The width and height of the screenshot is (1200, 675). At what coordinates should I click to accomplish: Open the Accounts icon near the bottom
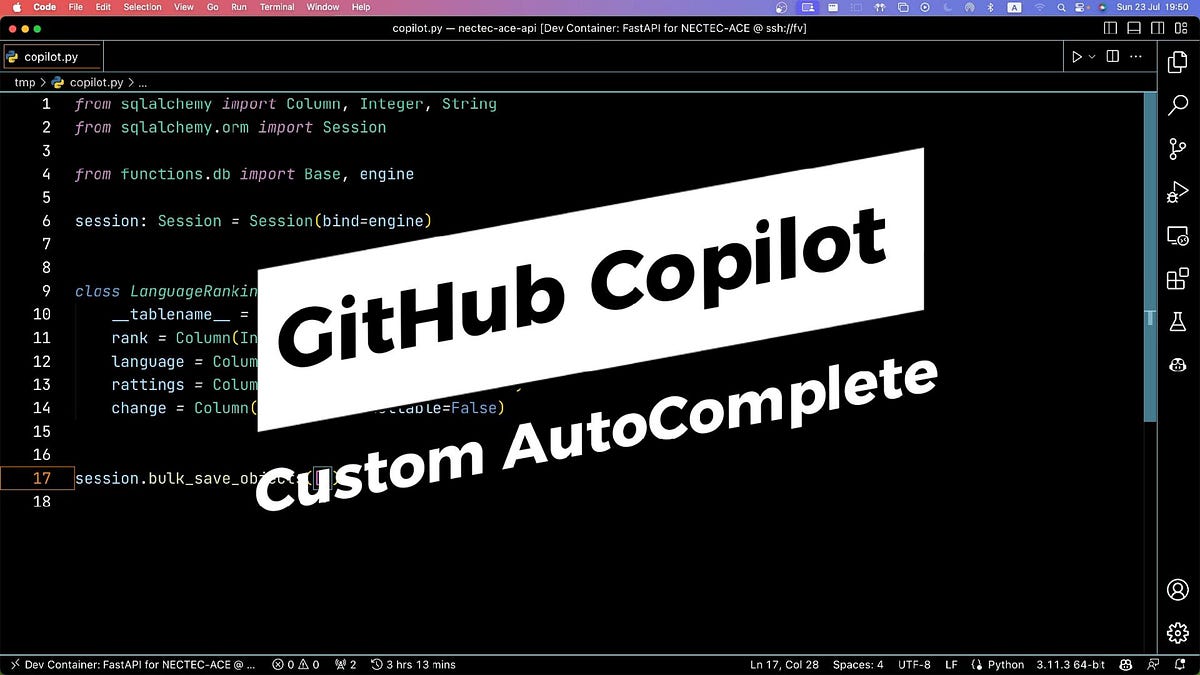(1177, 590)
